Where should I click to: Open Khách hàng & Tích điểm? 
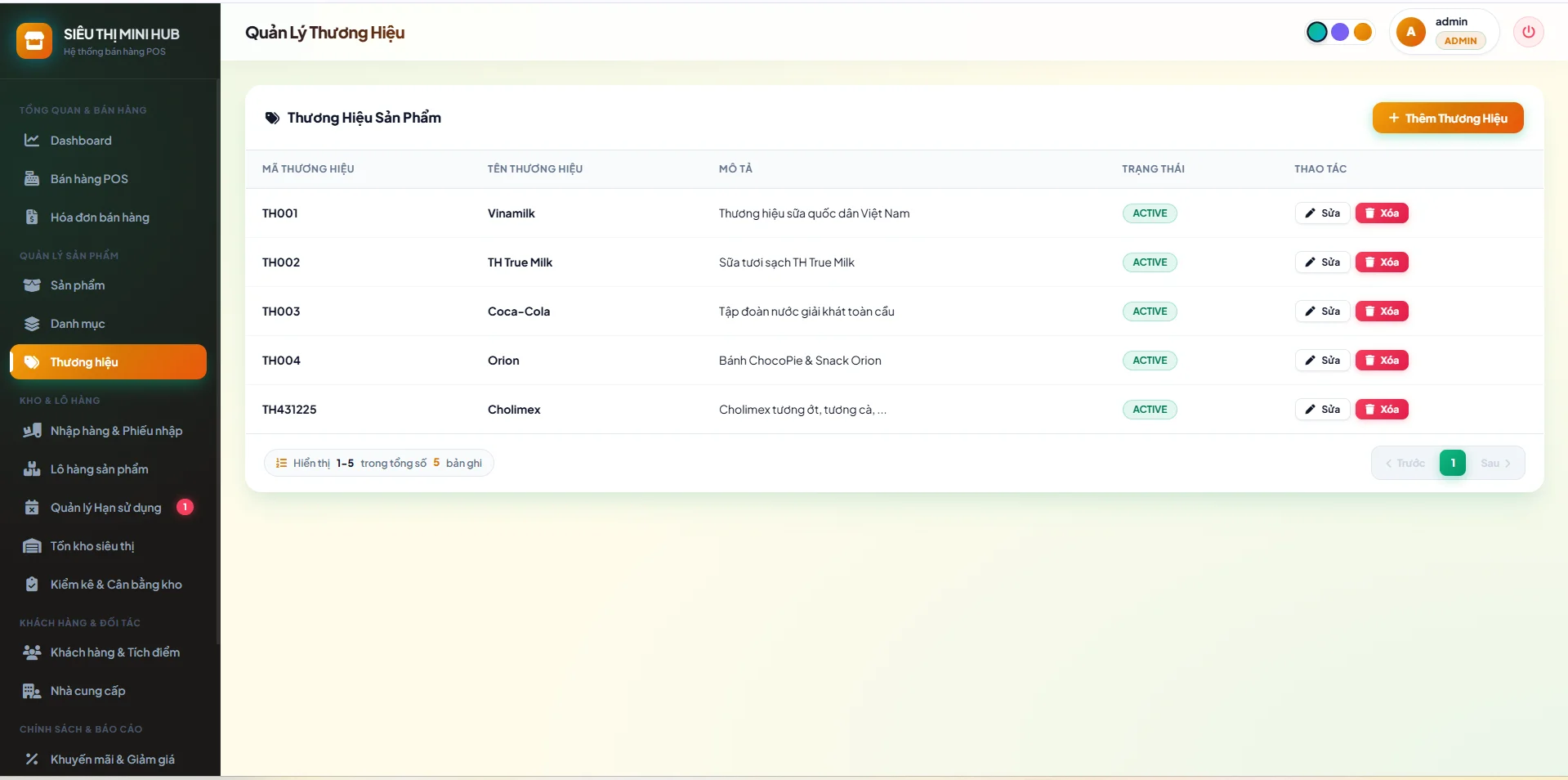point(108,652)
